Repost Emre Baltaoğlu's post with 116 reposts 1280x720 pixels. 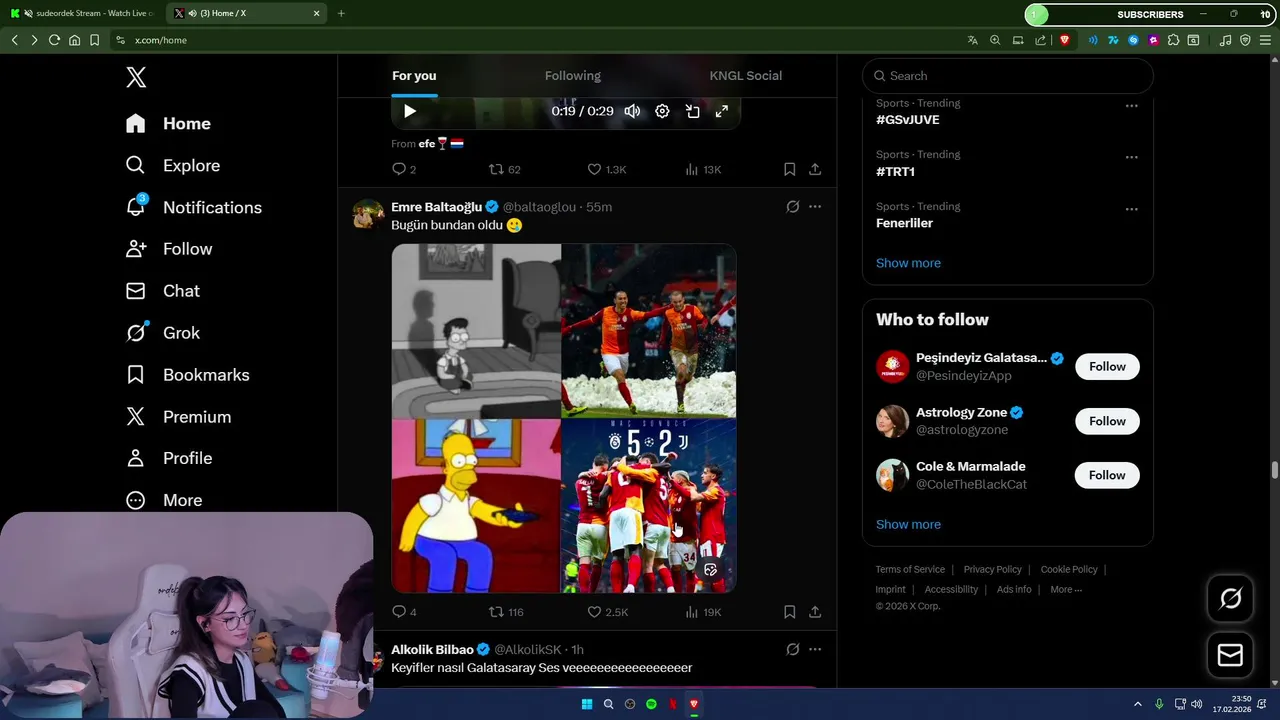506,612
